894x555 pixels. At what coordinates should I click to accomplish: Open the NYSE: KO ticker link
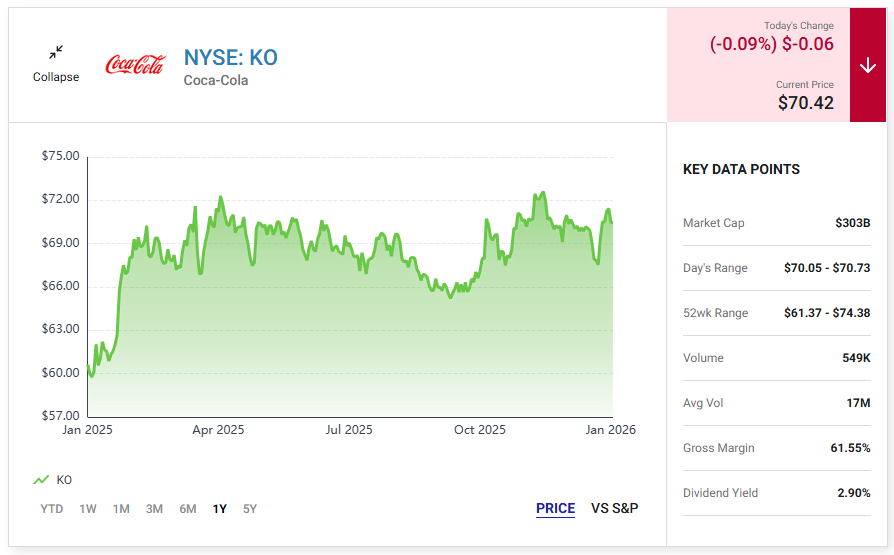click(x=230, y=58)
